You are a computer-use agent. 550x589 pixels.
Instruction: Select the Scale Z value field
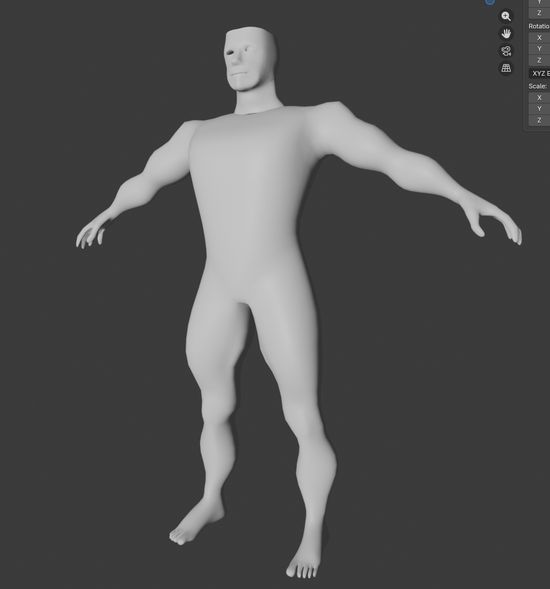(539, 120)
